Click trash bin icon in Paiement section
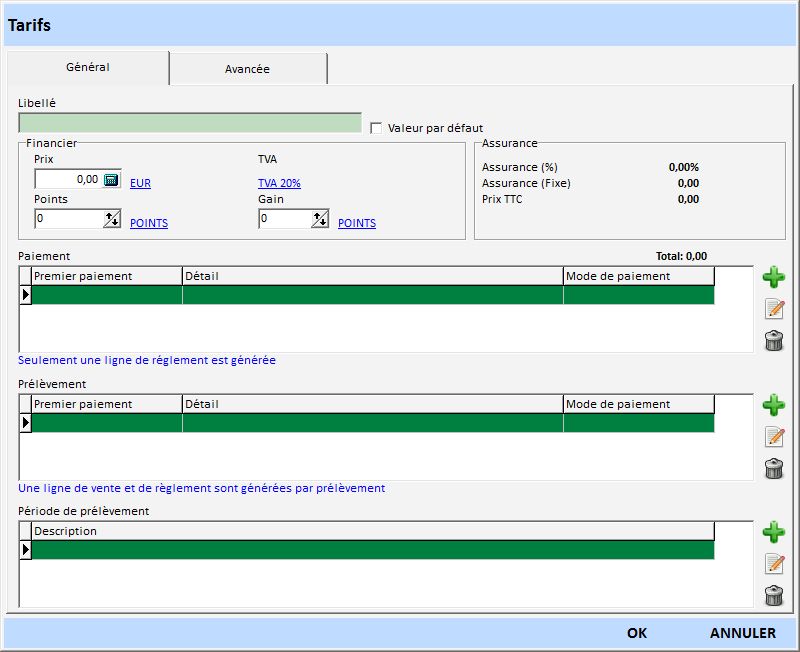800x652 pixels. 773,341
